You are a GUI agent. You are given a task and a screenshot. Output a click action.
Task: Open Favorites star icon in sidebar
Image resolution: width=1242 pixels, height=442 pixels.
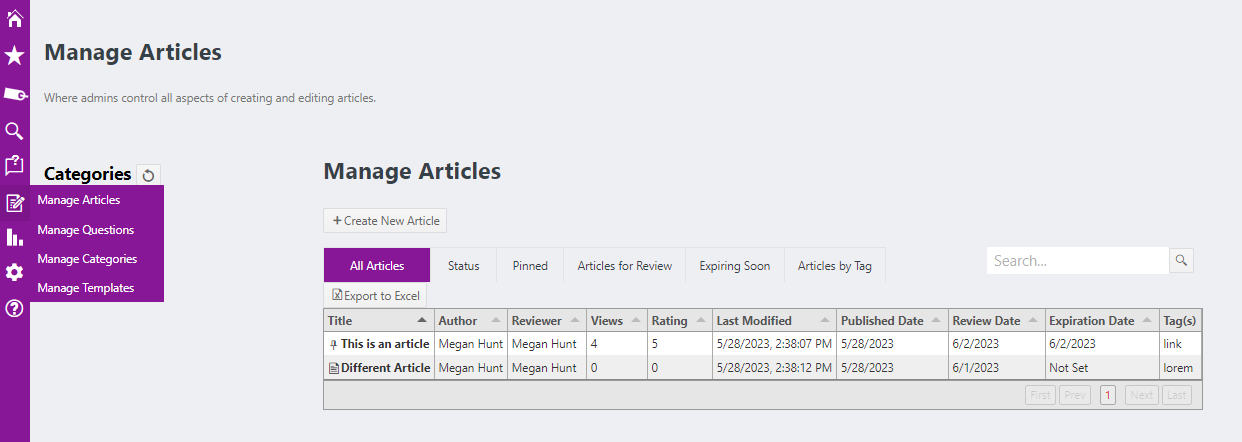click(15, 56)
